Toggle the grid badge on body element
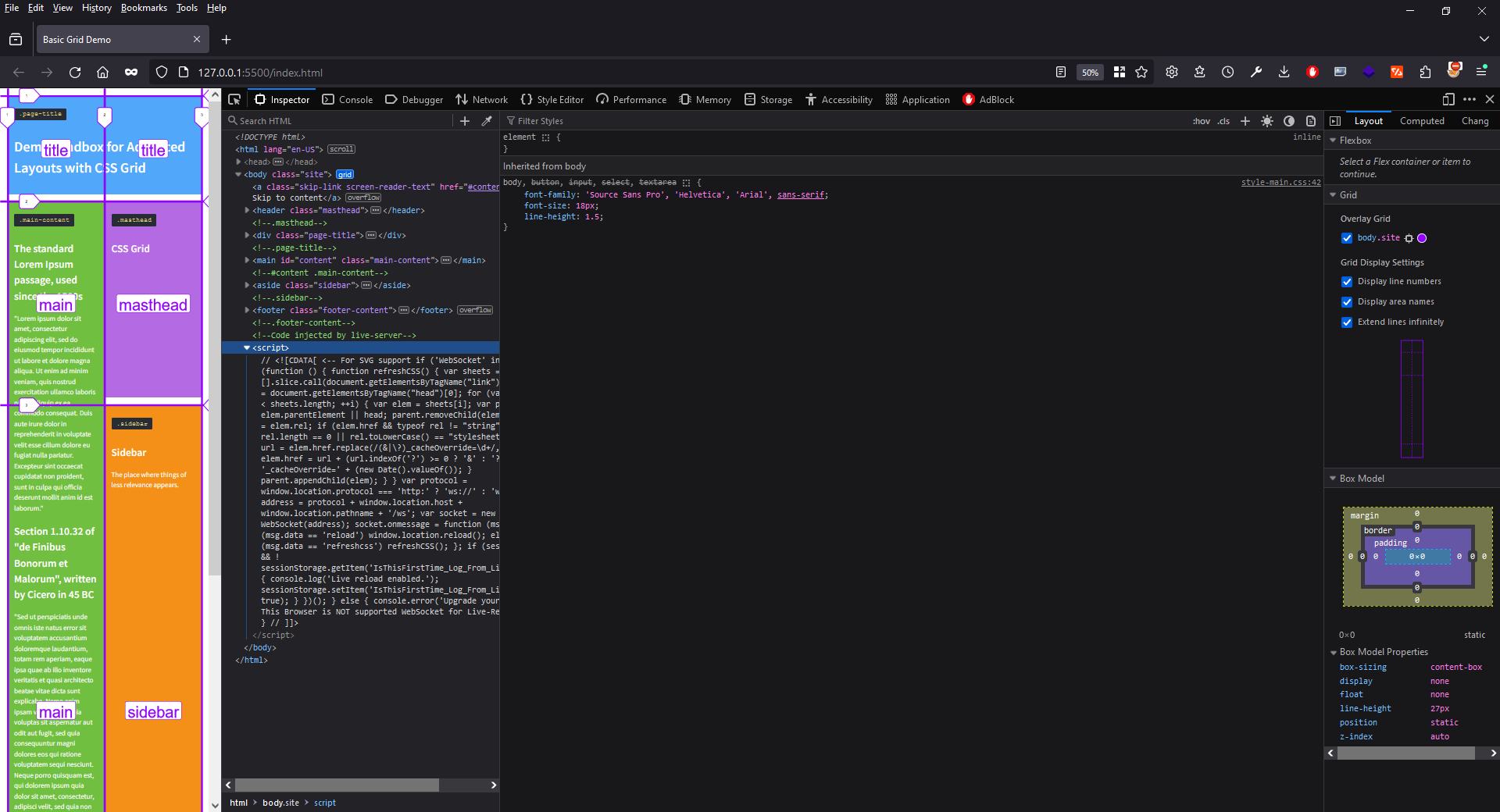1500x812 pixels. [345, 174]
